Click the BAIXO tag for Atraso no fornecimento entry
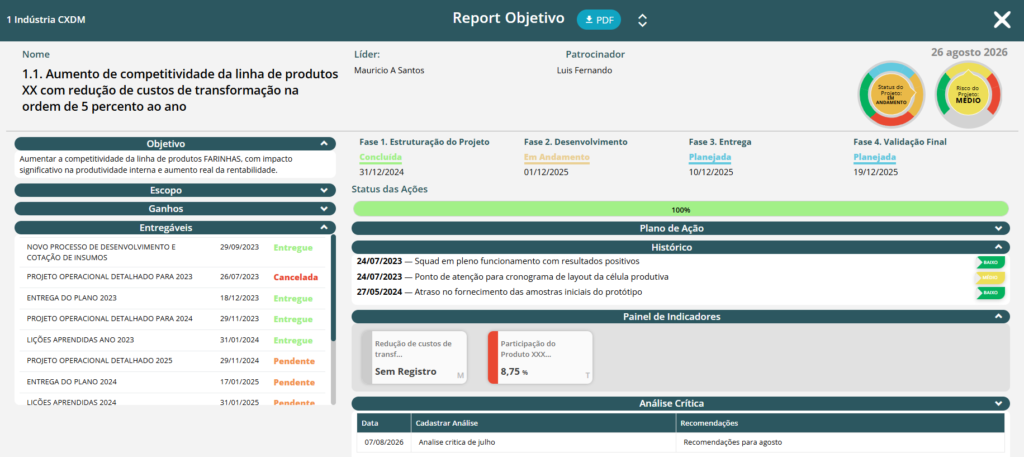This screenshot has height=457, width=1024. pyautogui.click(x=990, y=292)
